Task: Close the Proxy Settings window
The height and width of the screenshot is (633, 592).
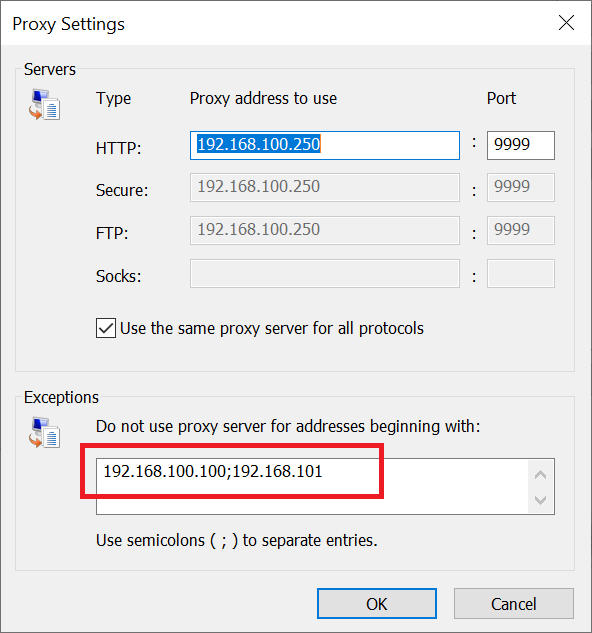Action: pos(566,23)
